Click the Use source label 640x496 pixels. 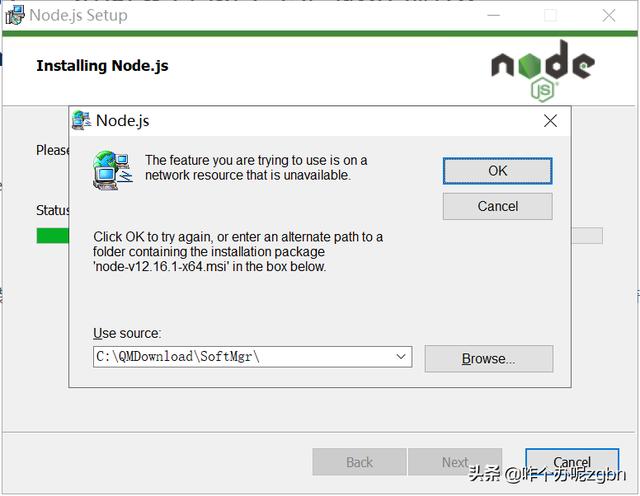point(127,333)
